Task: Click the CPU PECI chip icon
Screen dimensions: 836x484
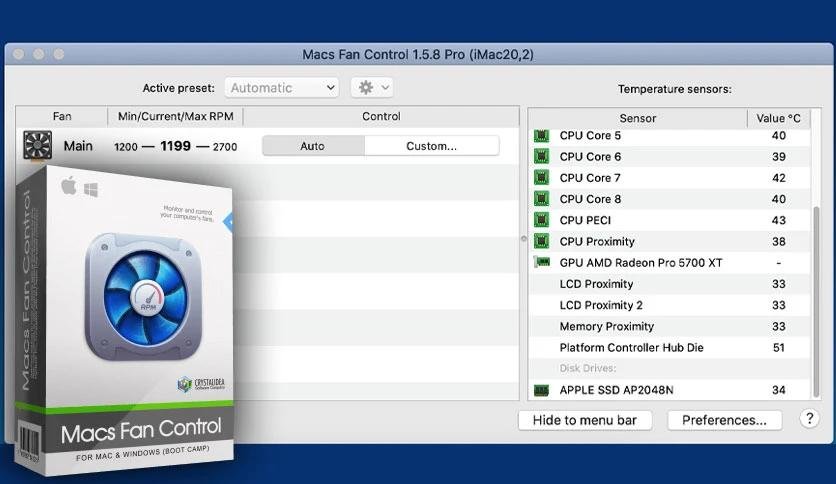Action: tap(541, 220)
